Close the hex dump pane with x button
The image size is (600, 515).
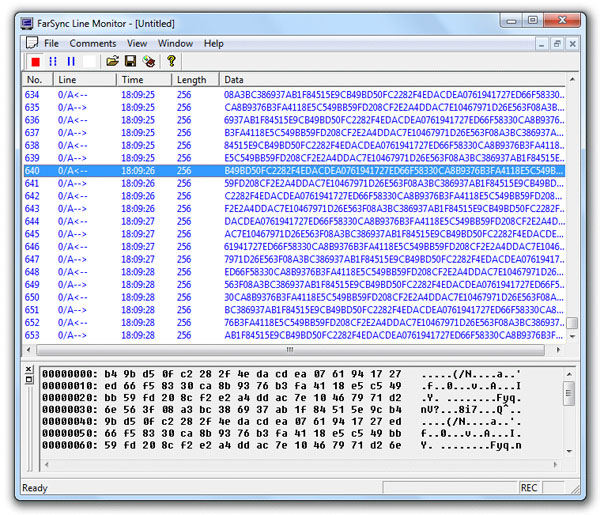pyautogui.click(x=29, y=369)
